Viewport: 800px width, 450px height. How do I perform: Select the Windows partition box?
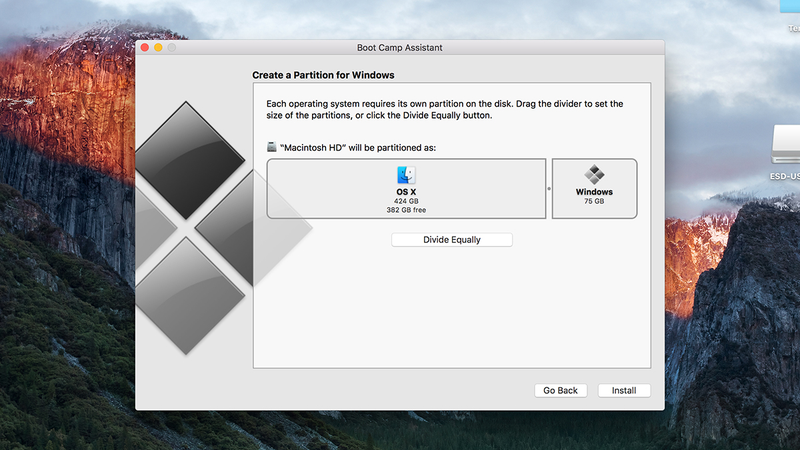594,189
